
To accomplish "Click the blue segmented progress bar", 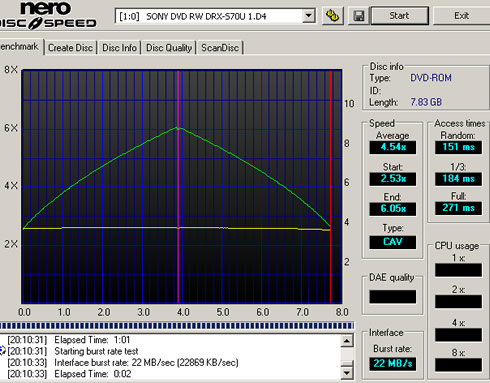I will click(x=177, y=326).
